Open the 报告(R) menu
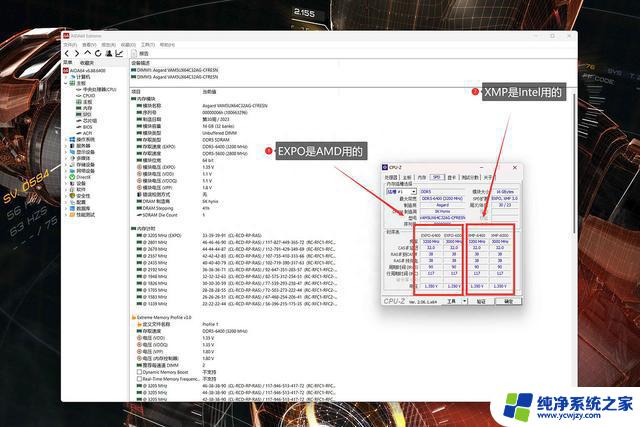640x427 pixels. pyautogui.click(x=108, y=44)
